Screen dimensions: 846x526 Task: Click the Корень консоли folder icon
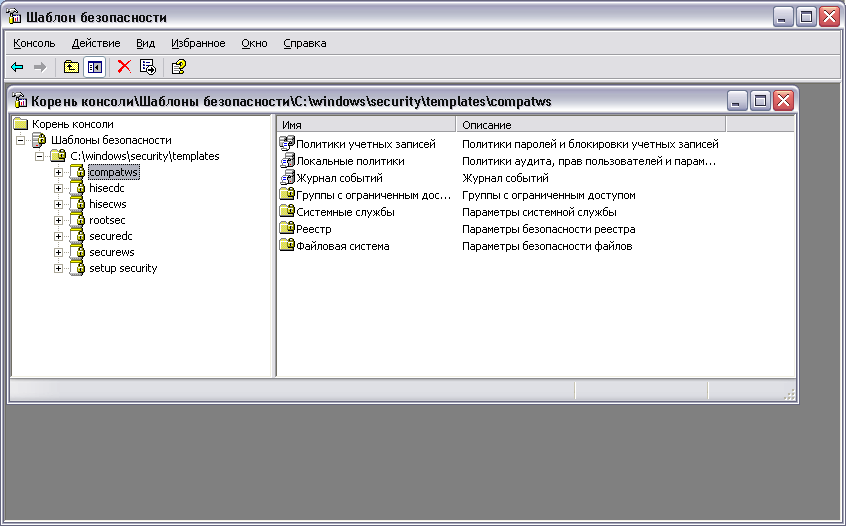(21, 124)
